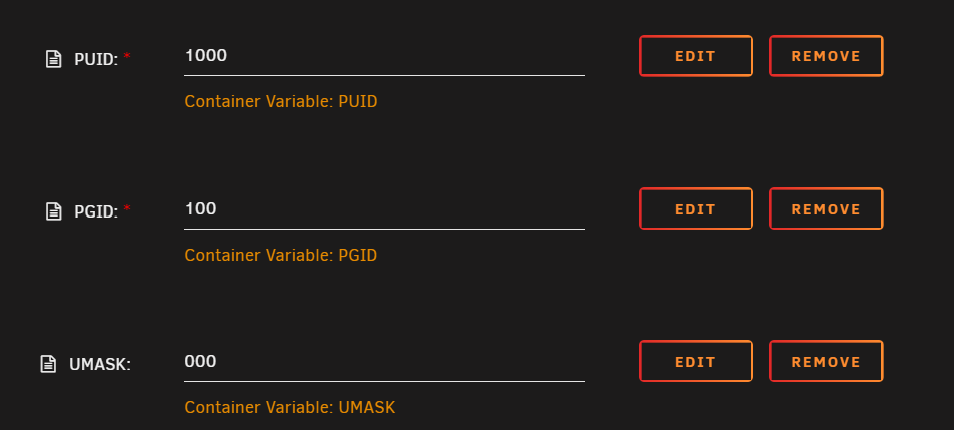Click the document icon beside PGID
Image resolution: width=954 pixels, height=430 pixels.
(x=54, y=211)
